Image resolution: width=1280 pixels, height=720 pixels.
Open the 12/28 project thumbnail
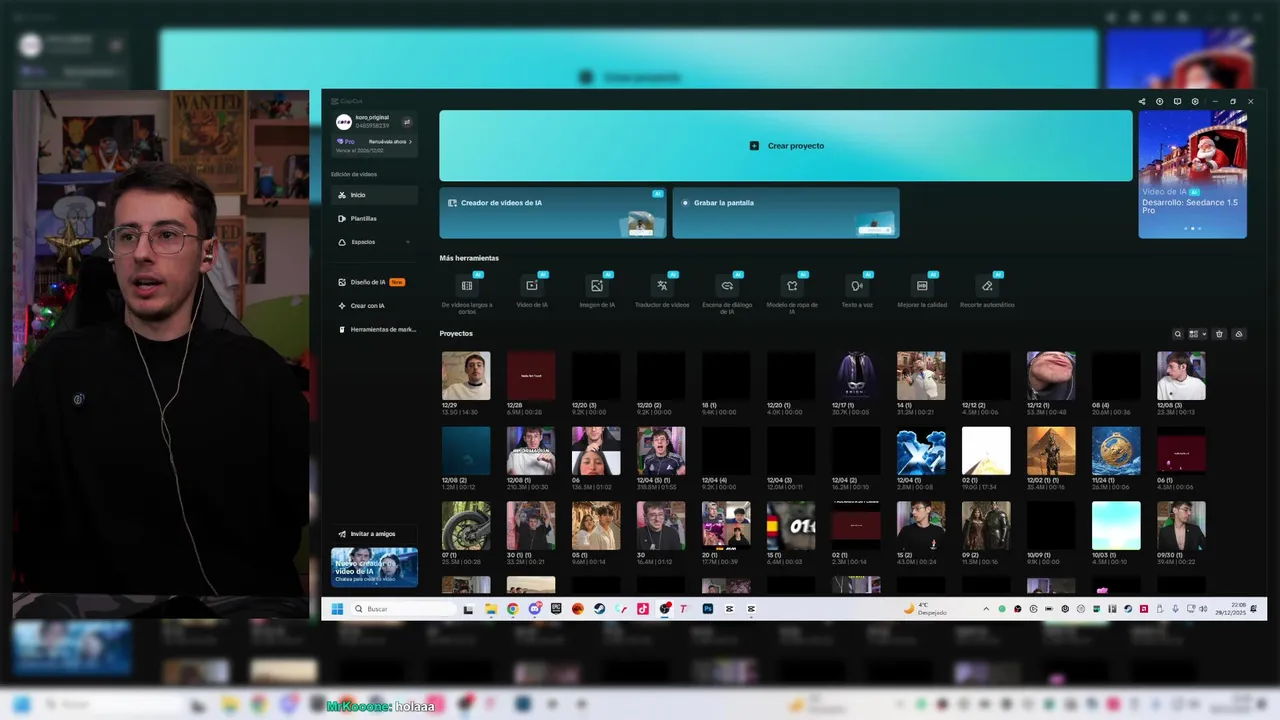[x=531, y=376]
